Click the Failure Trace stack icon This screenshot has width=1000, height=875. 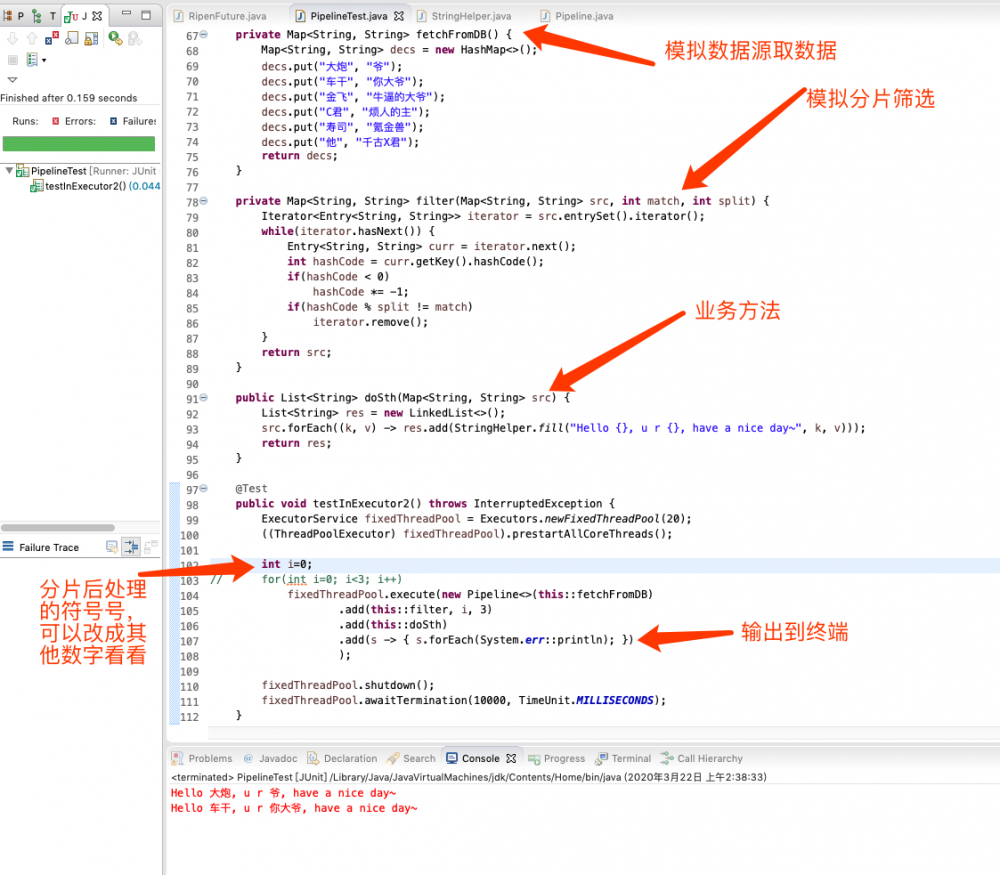point(8,547)
